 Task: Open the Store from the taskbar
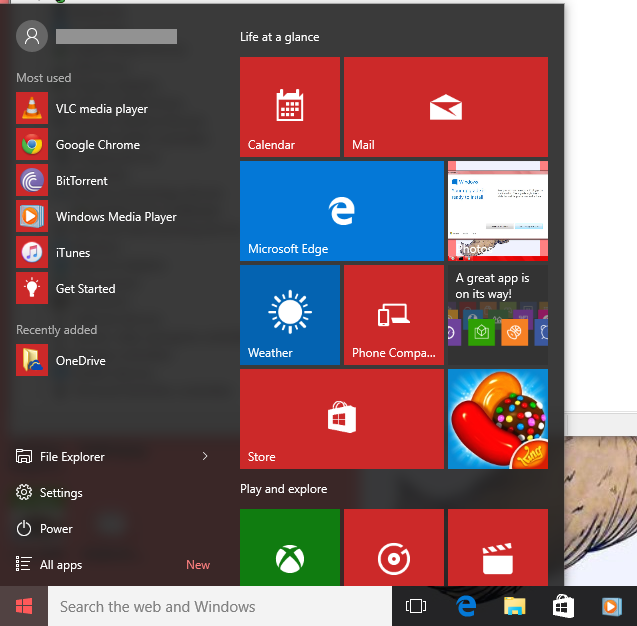tap(563, 606)
